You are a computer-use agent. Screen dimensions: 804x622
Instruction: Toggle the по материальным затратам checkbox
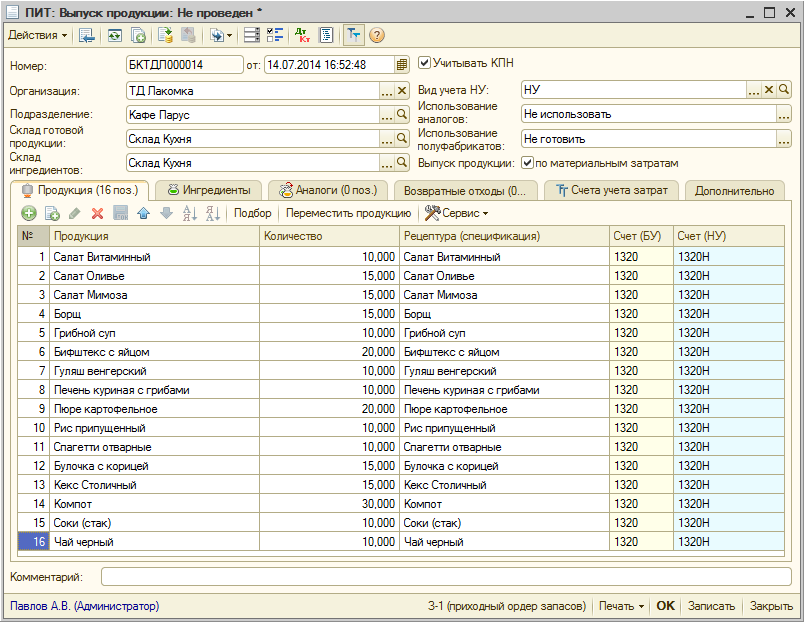point(527,163)
